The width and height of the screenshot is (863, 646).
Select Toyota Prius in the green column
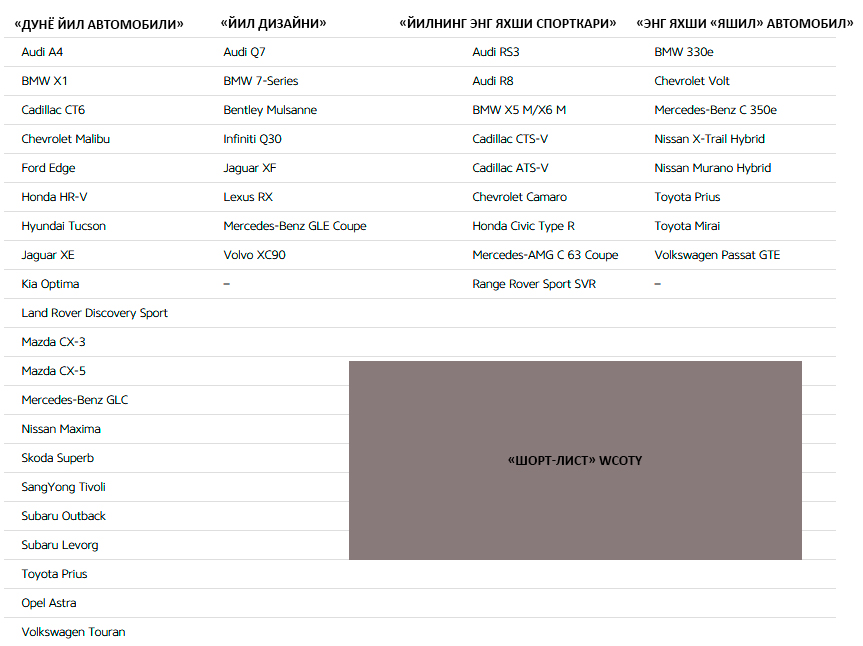tap(687, 197)
